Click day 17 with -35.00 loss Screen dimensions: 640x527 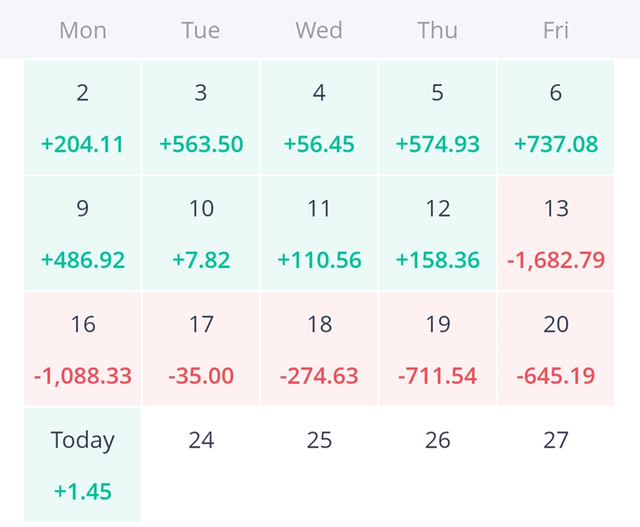pyautogui.click(x=201, y=350)
